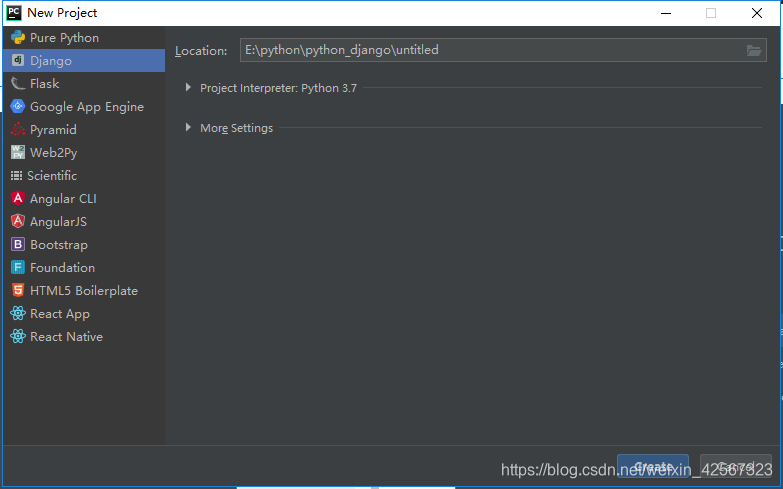
Task: Click the HTML5 Boilerplate icon
Action: tap(18, 290)
